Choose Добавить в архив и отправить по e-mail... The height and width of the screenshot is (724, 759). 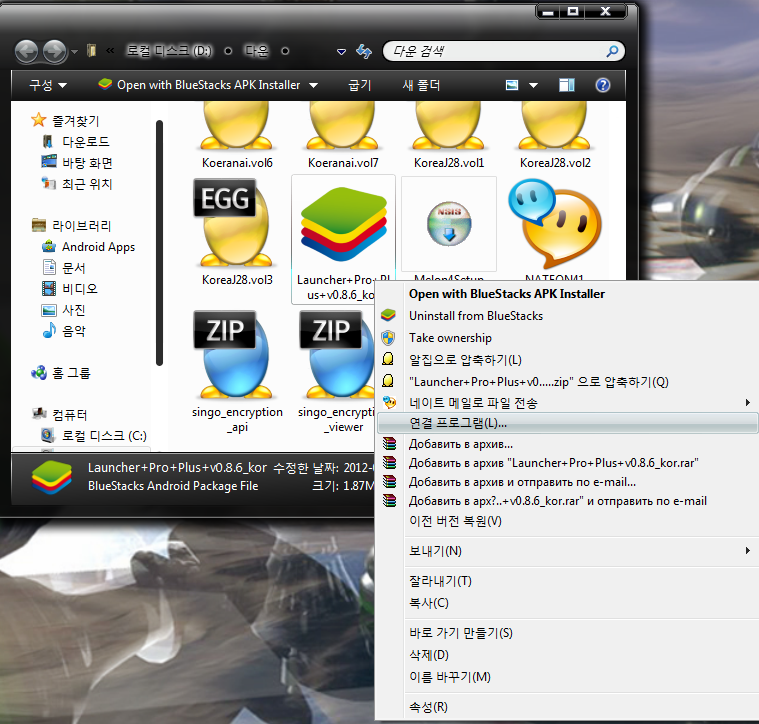click(566, 482)
